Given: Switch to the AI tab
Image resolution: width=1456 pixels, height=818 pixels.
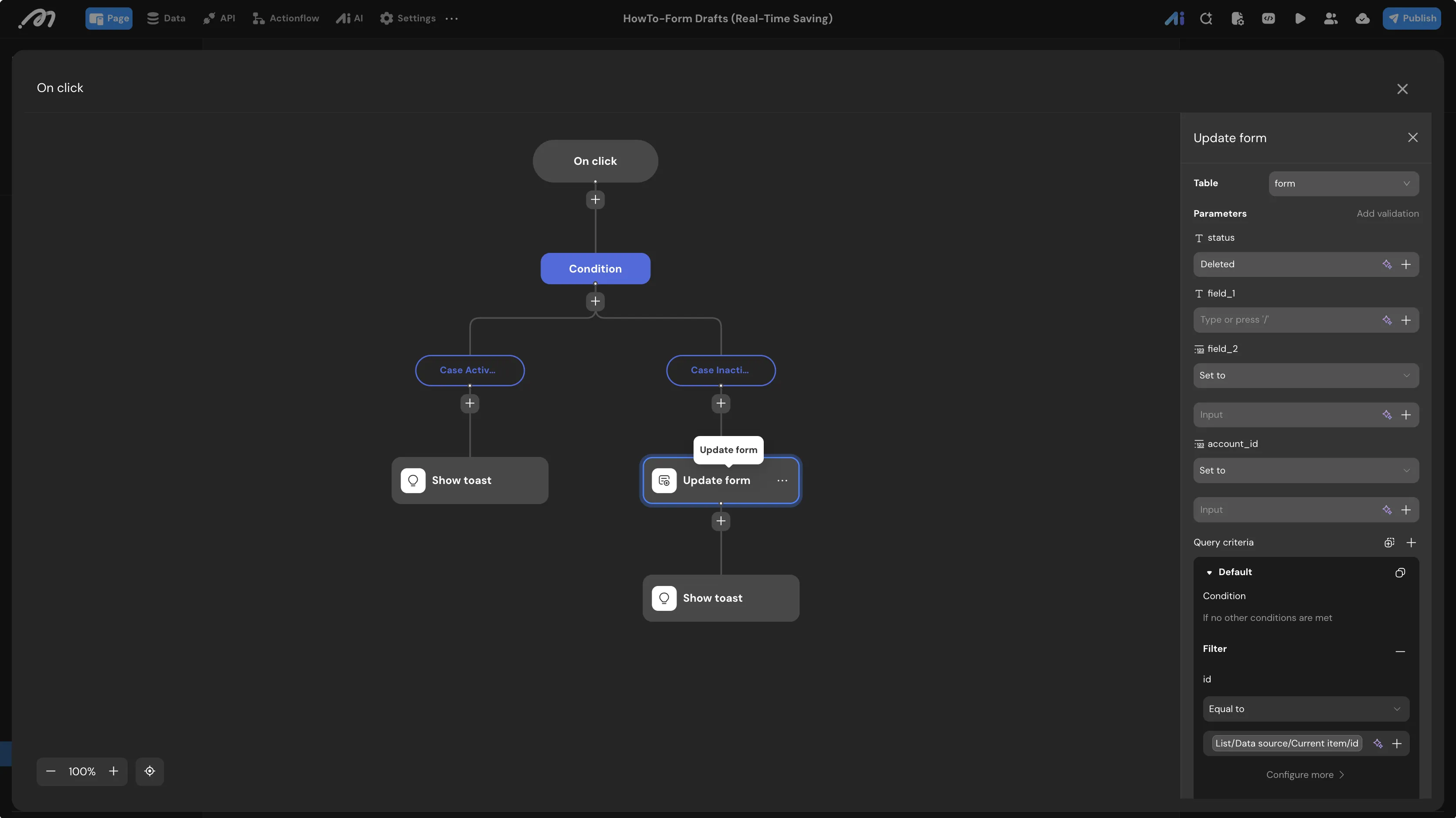Looking at the screenshot, I should 349,19.
